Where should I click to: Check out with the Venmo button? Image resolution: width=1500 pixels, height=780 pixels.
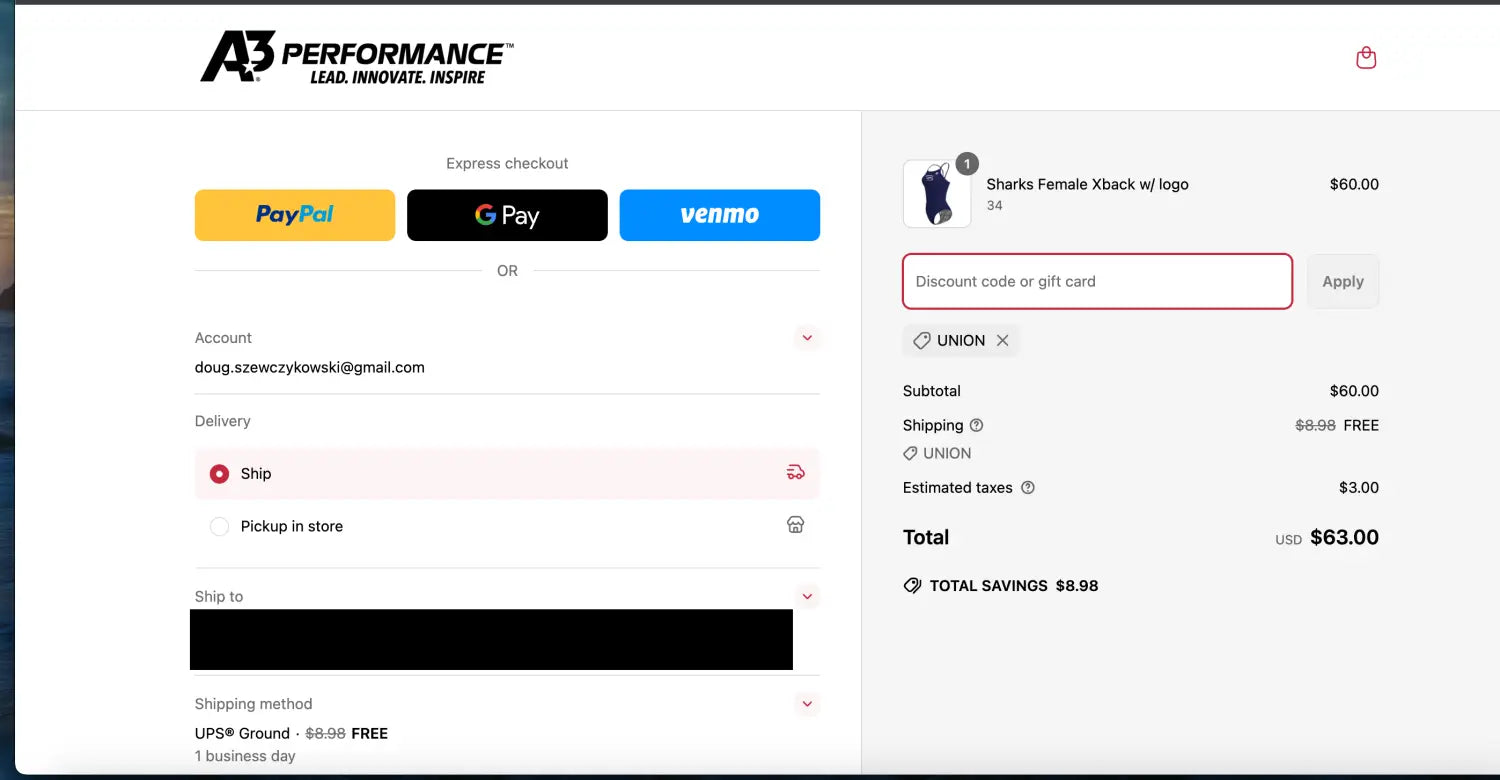[720, 215]
